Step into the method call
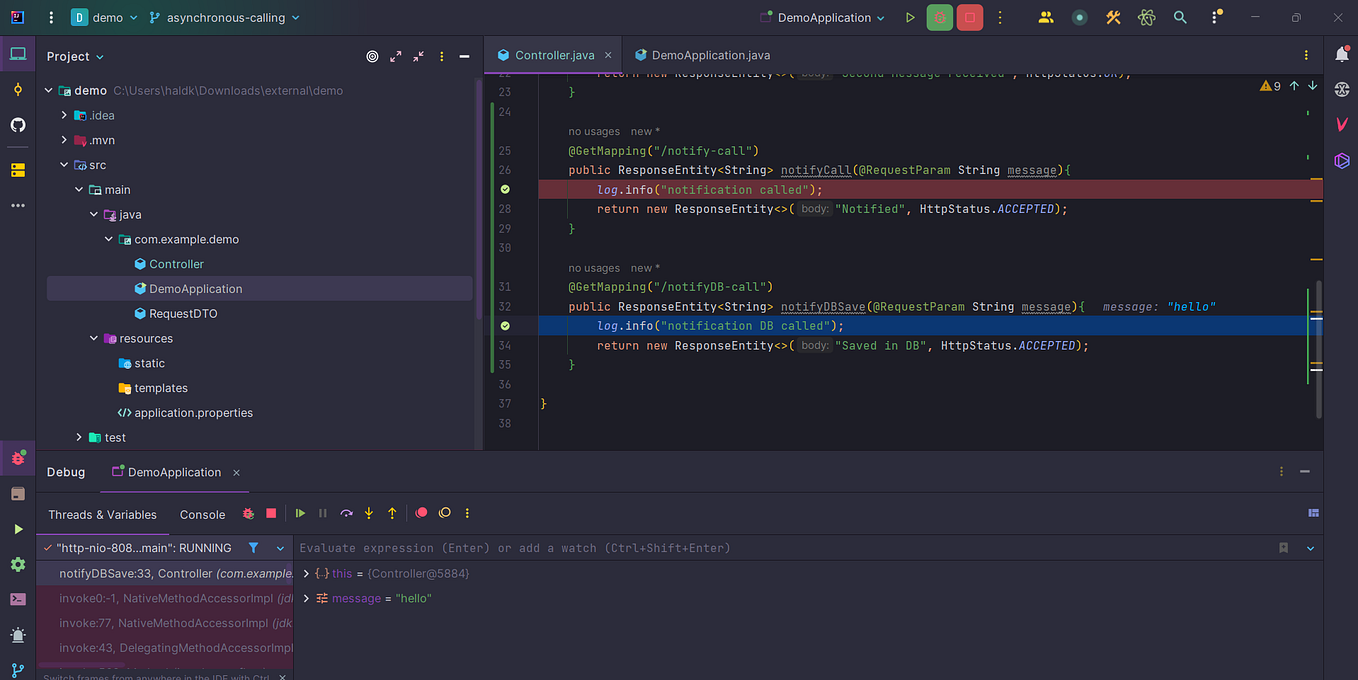This screenshot has width=1358, height=680. click(x=369, y=513)
